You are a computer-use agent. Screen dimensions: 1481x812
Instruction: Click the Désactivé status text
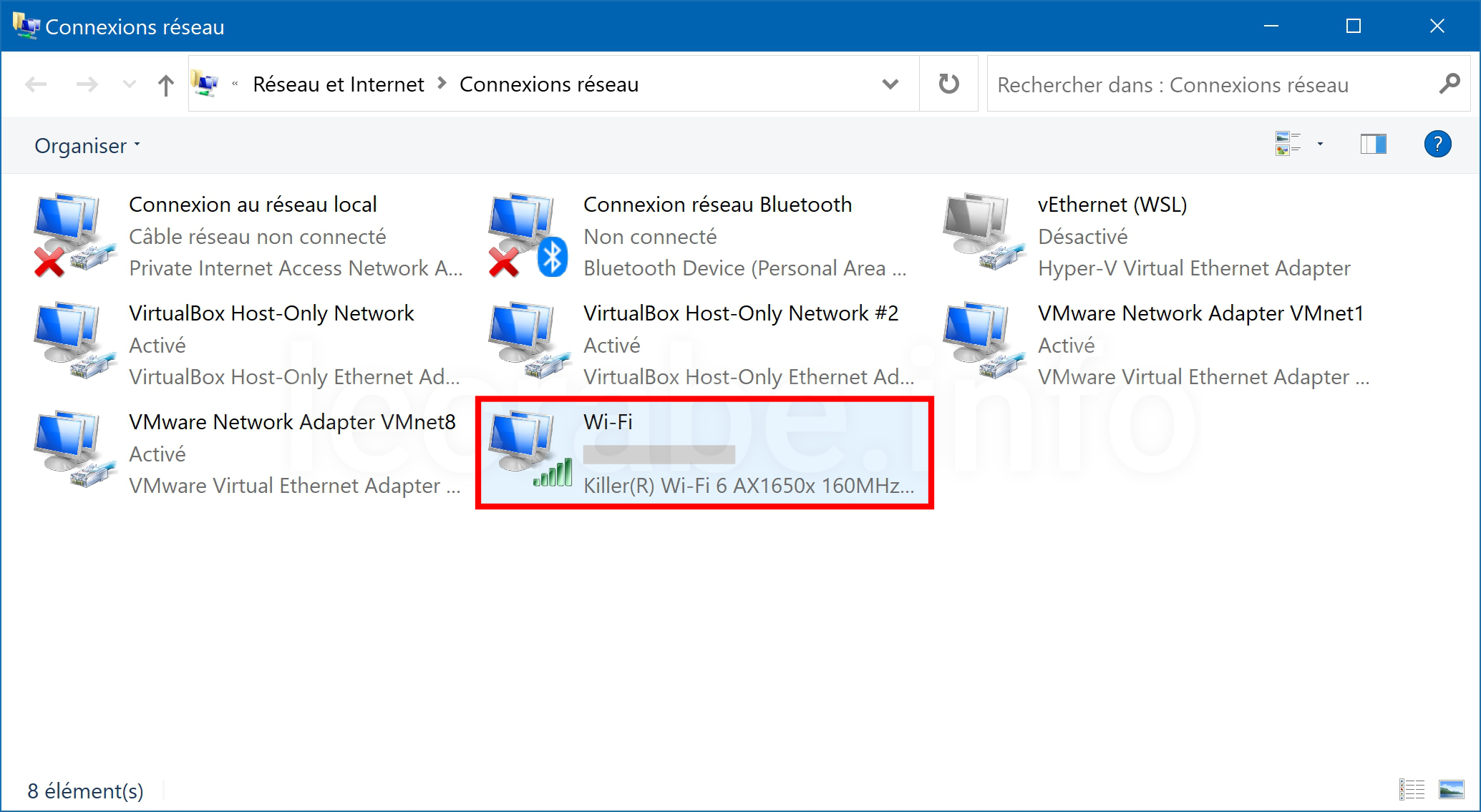(1082, 237)
